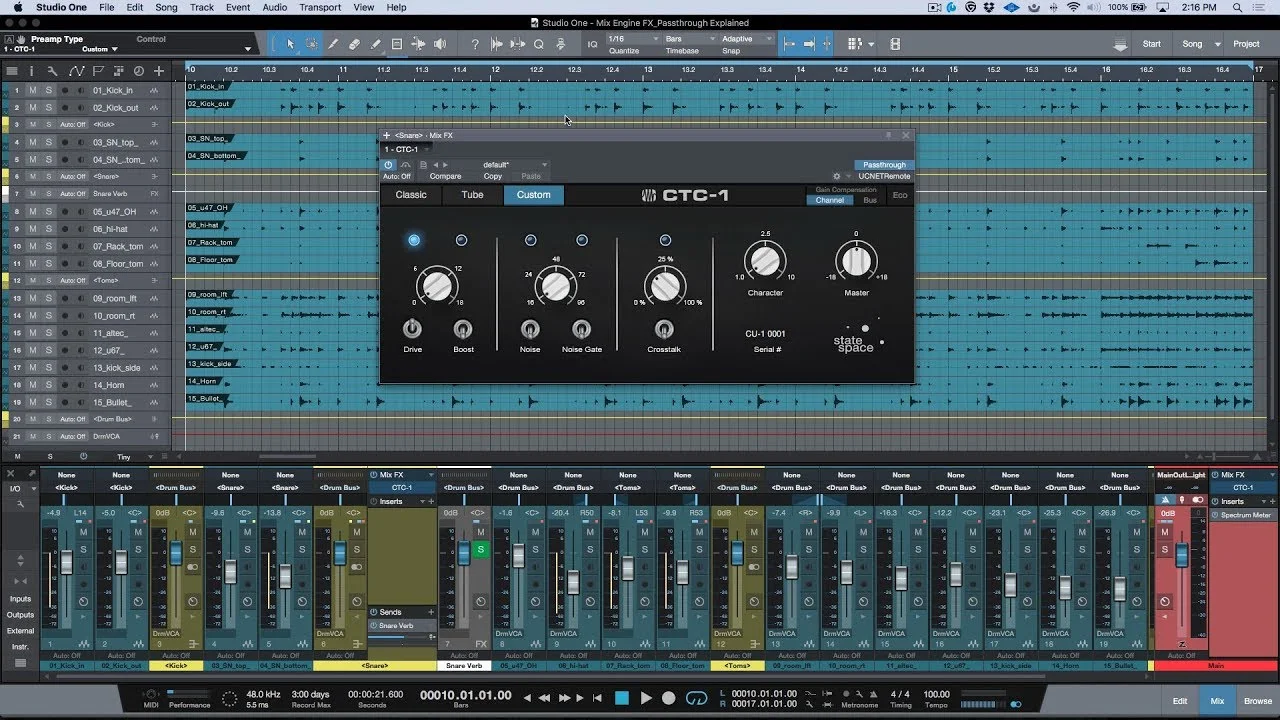This screenshot has height=720, width=1280.
Task: Open the Transport menu
Action: (320, 7)
